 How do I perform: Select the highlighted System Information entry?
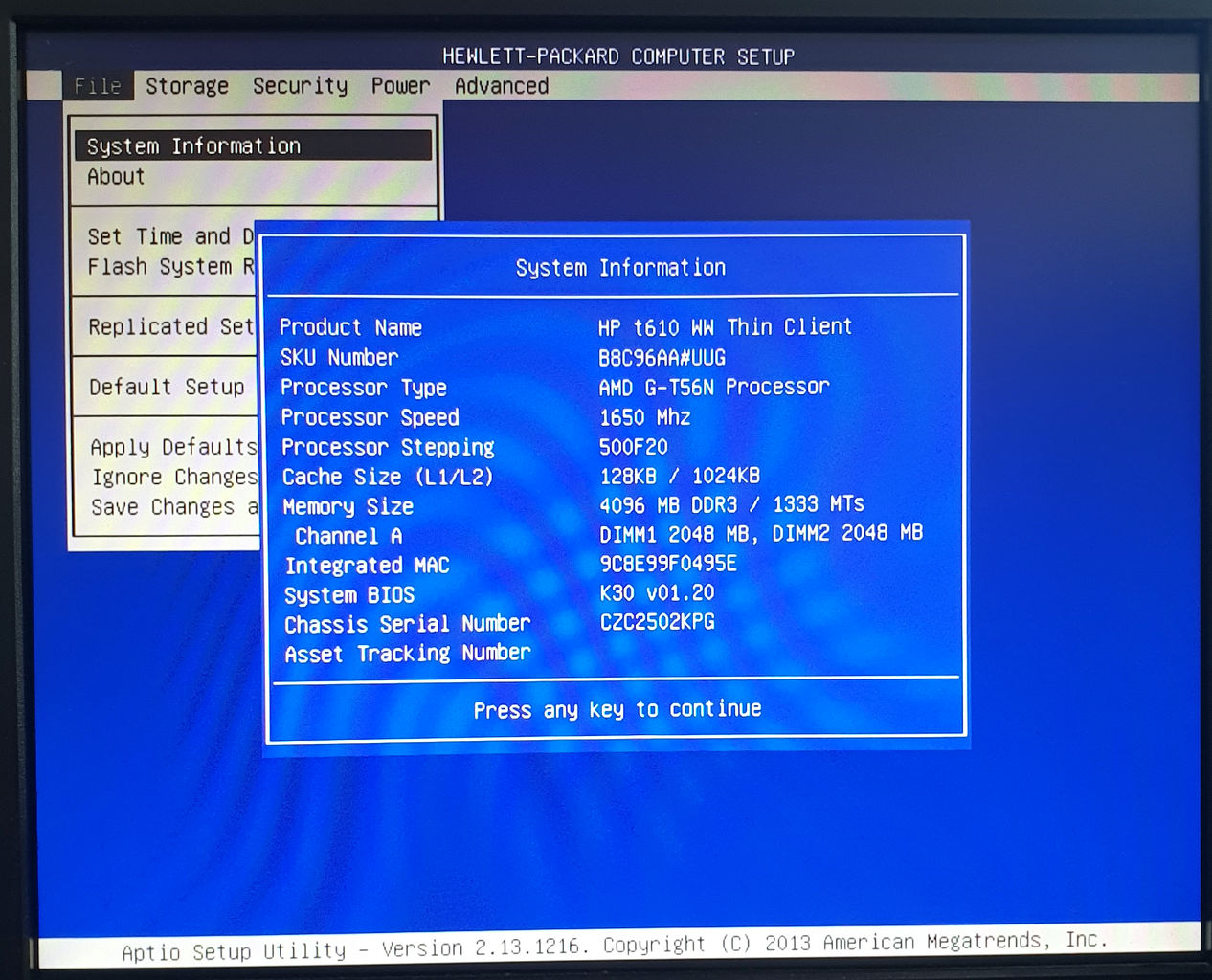(193, 146)
